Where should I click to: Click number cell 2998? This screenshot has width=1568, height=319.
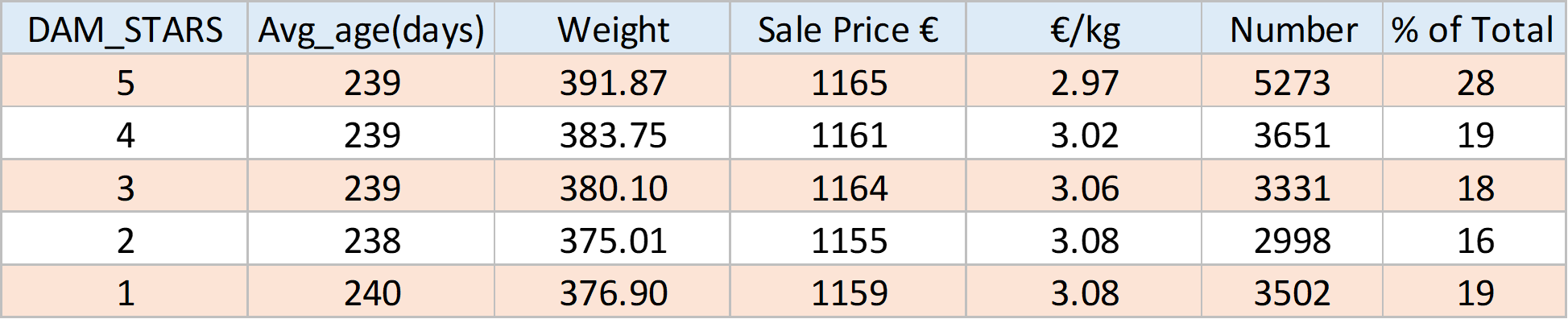pos(1293,239)
